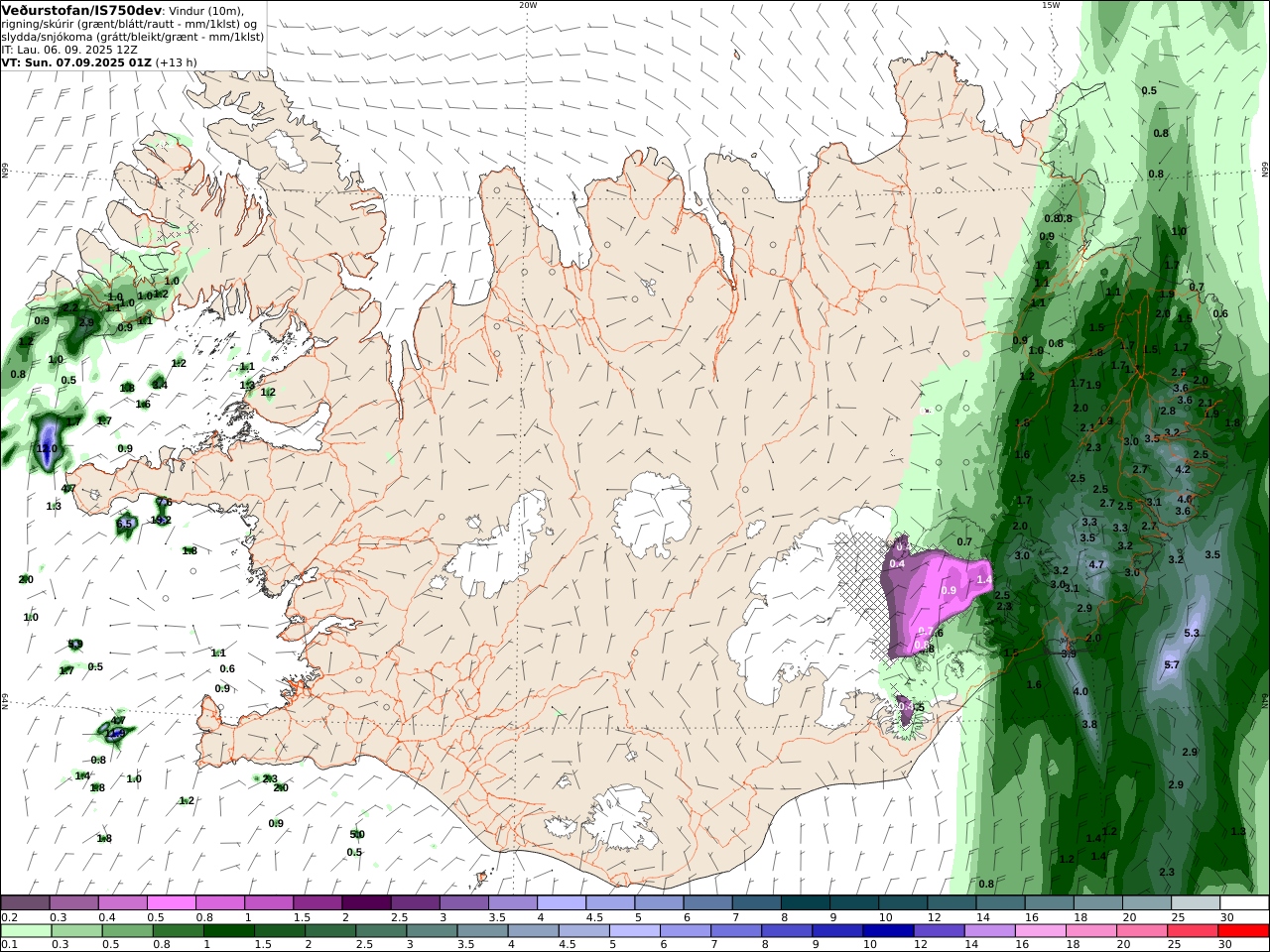The image size is (1270, 952).
Task: Click the lilac 14 swatch on lower scale
Action: coord(990,931)
